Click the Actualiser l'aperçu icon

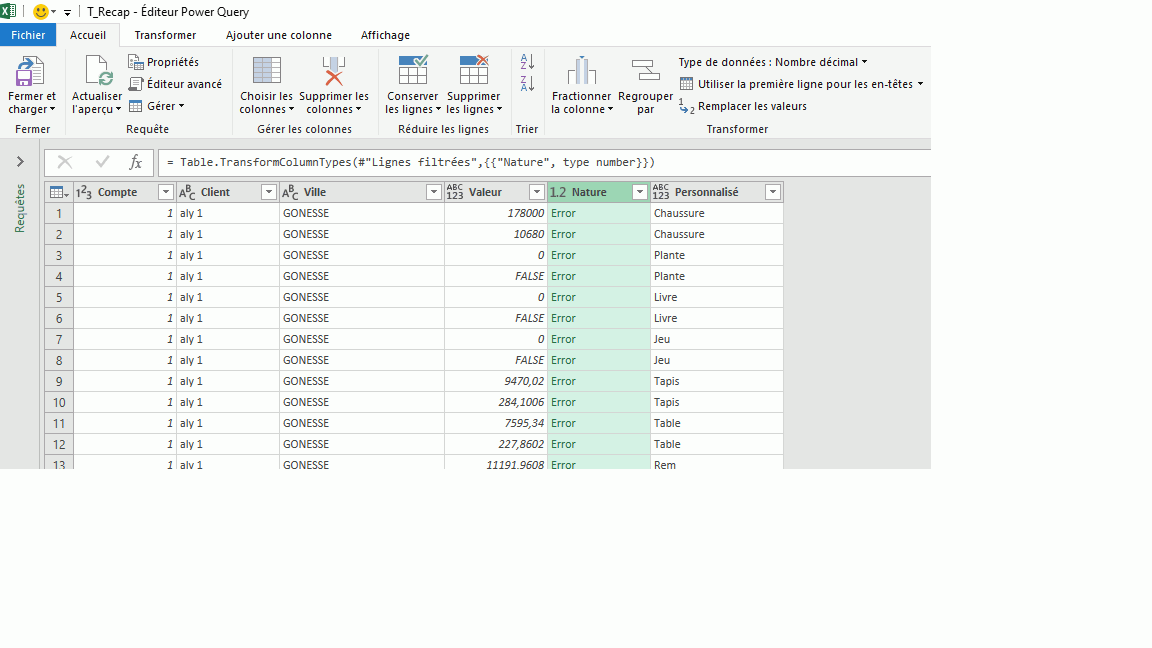click(x=97, y=72)
